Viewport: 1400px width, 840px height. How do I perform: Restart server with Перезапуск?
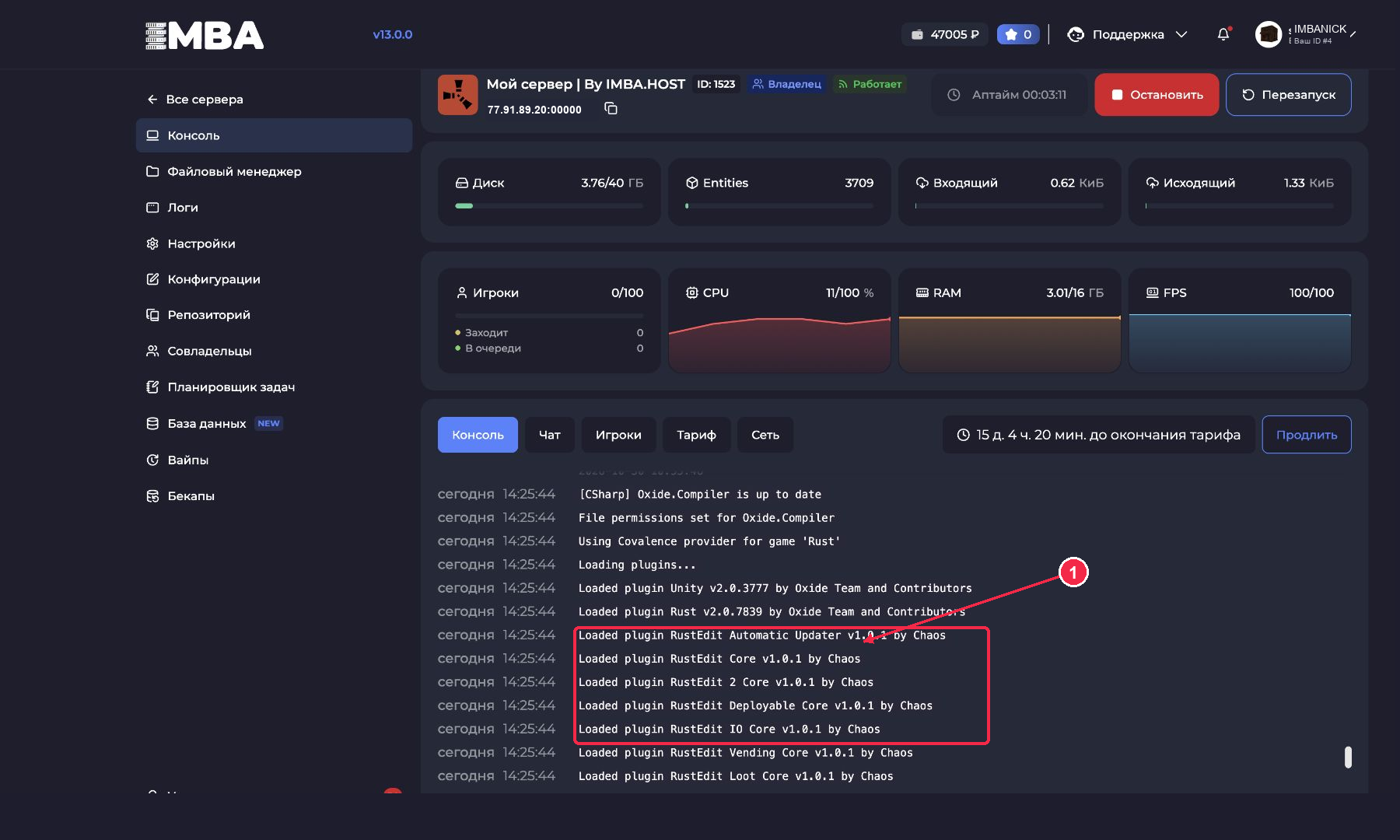[1289, 95]
